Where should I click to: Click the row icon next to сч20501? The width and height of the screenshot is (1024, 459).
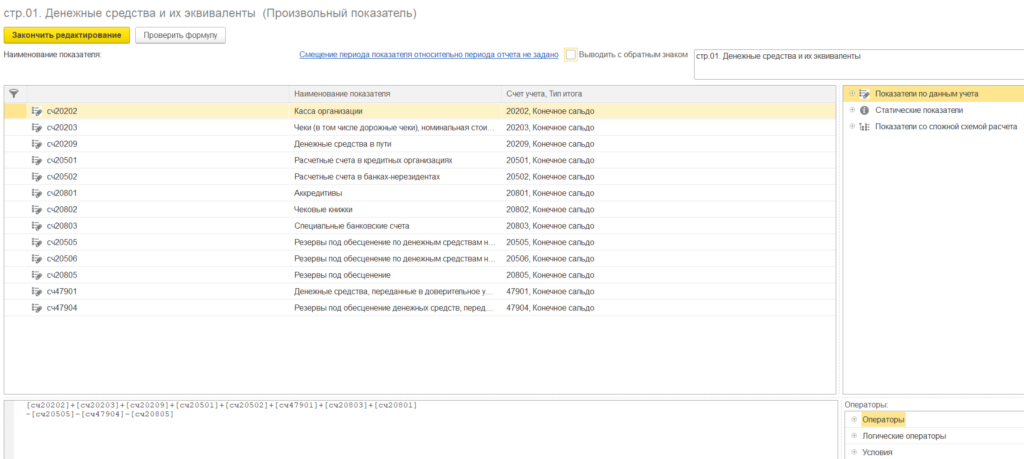pyautogui.click(x=37, y=160)
